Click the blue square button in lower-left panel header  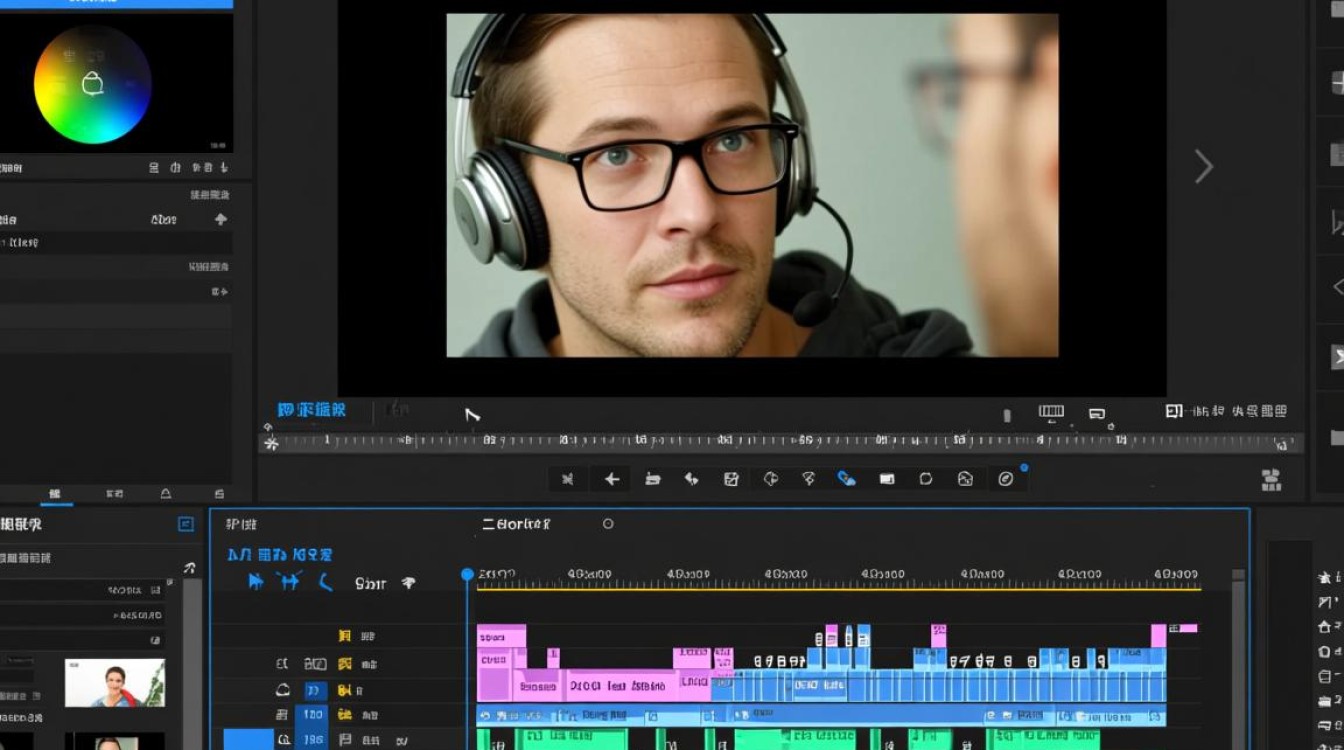(x=185, y=524)
